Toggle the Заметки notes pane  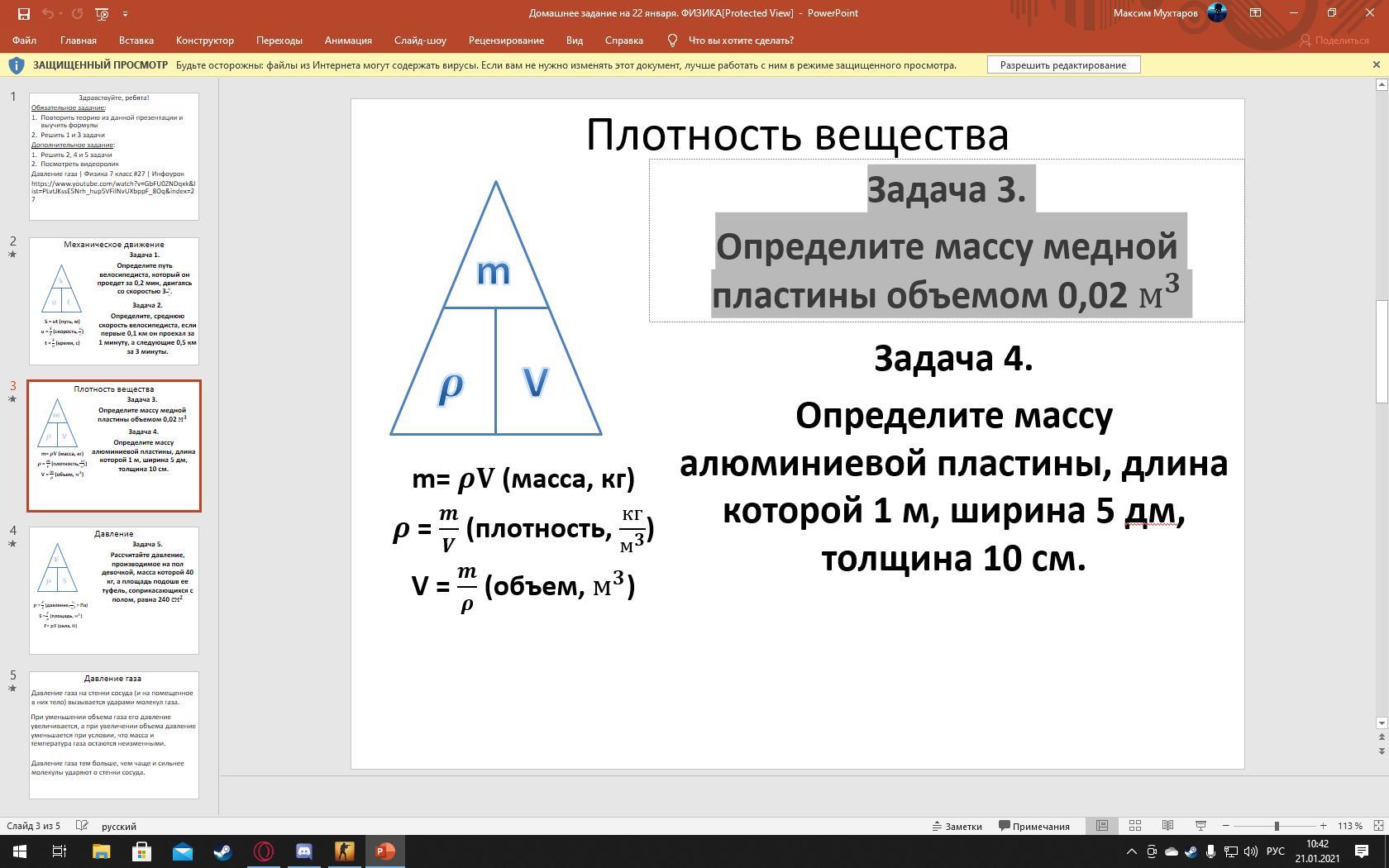957,826
